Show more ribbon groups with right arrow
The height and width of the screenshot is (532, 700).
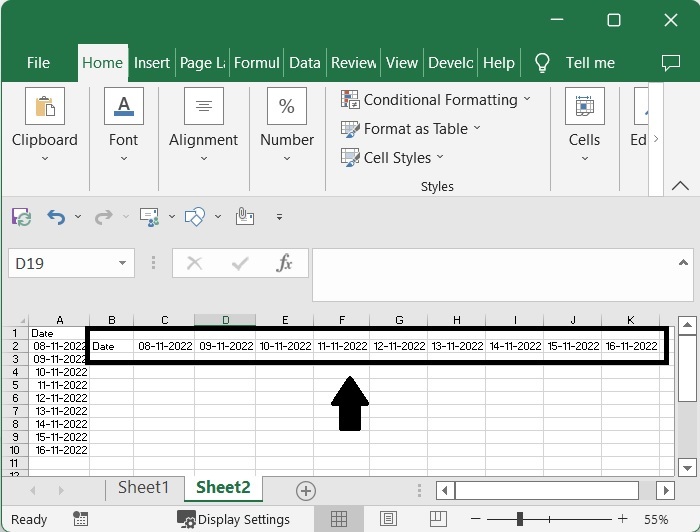[x=655, y=139]
